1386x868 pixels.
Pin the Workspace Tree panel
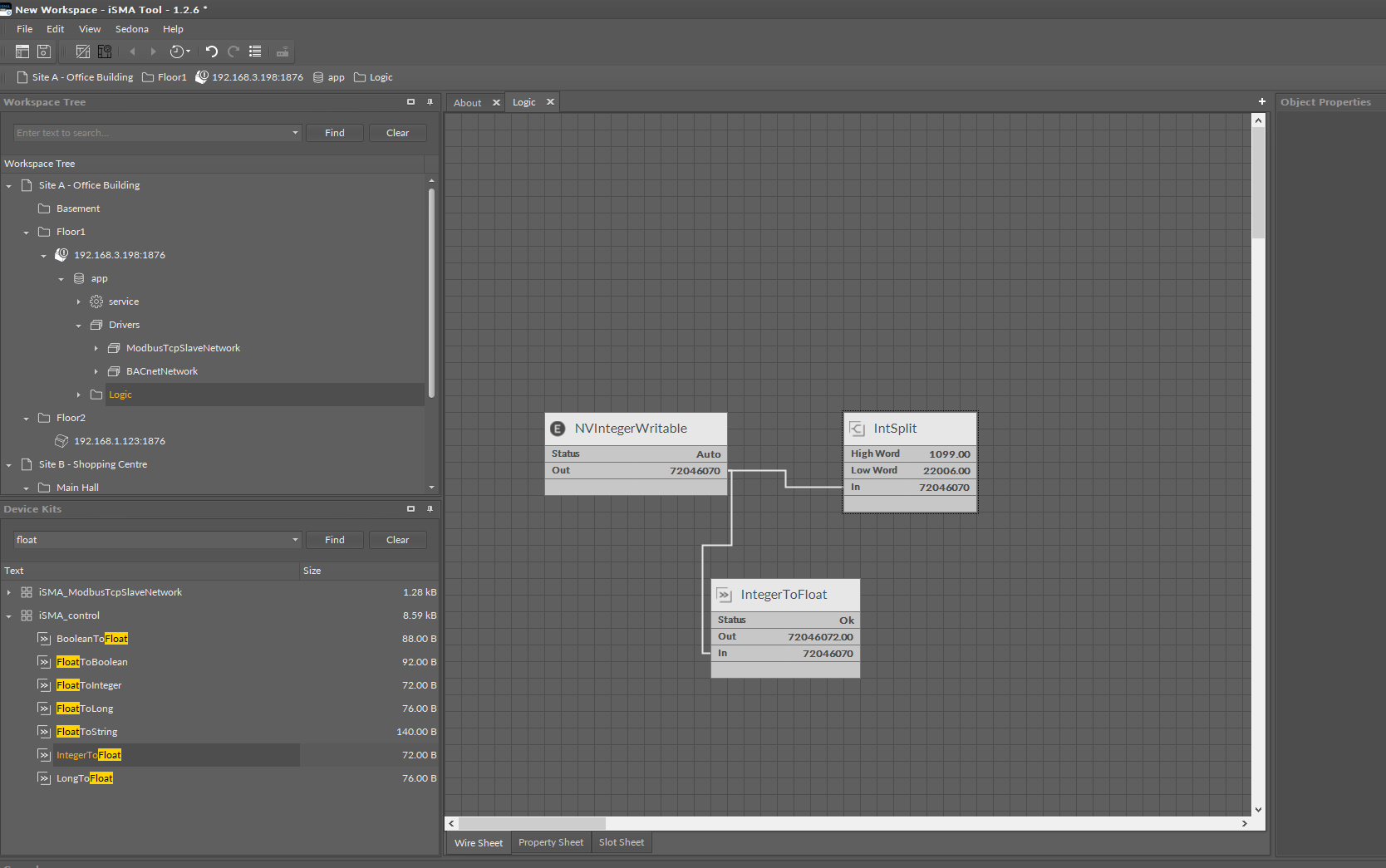pyautogui.click(x=430, y=101)
